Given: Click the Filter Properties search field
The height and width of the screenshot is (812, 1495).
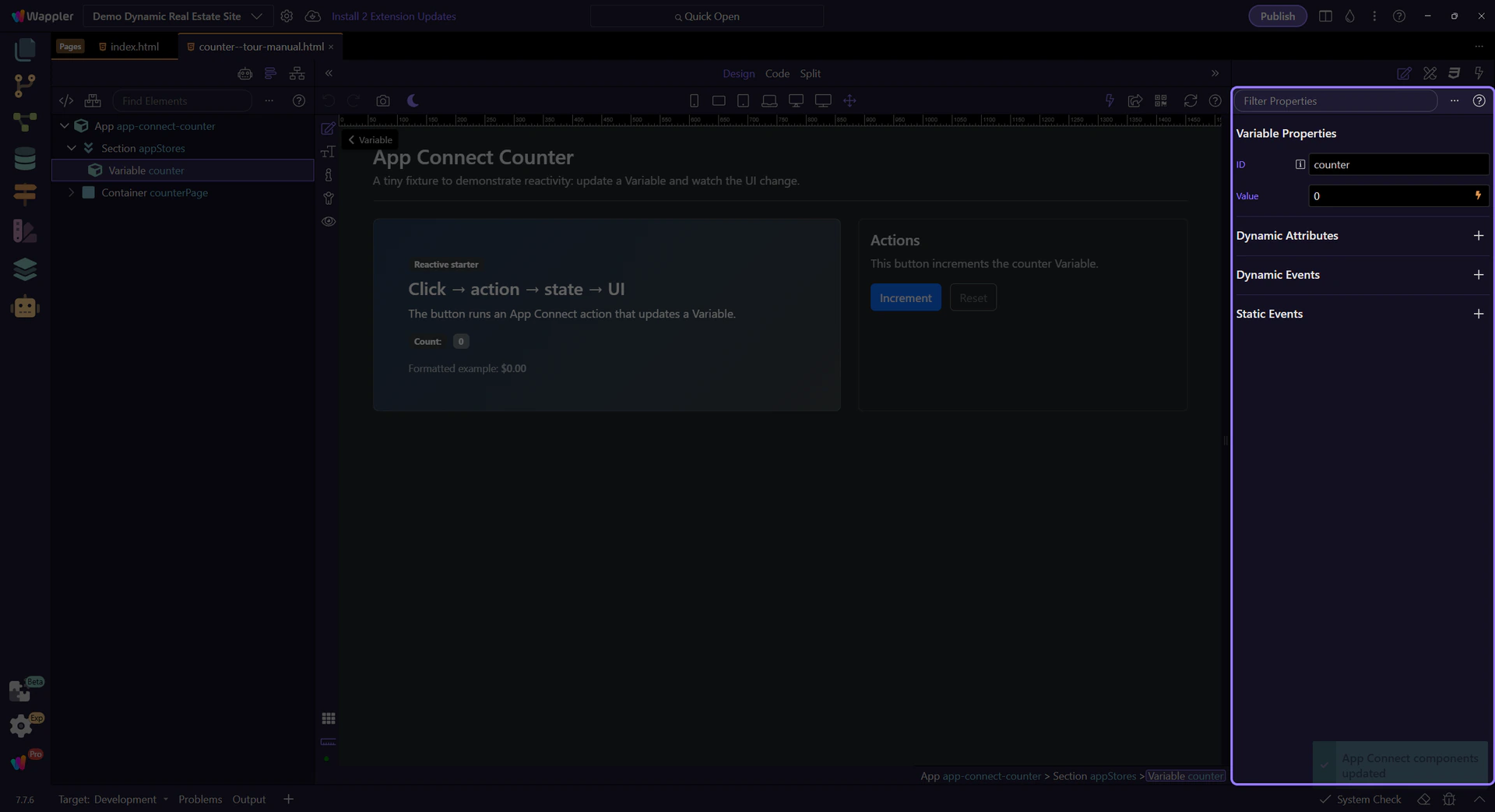Looking at the screenshot, I should click(x=1335, y=101).
